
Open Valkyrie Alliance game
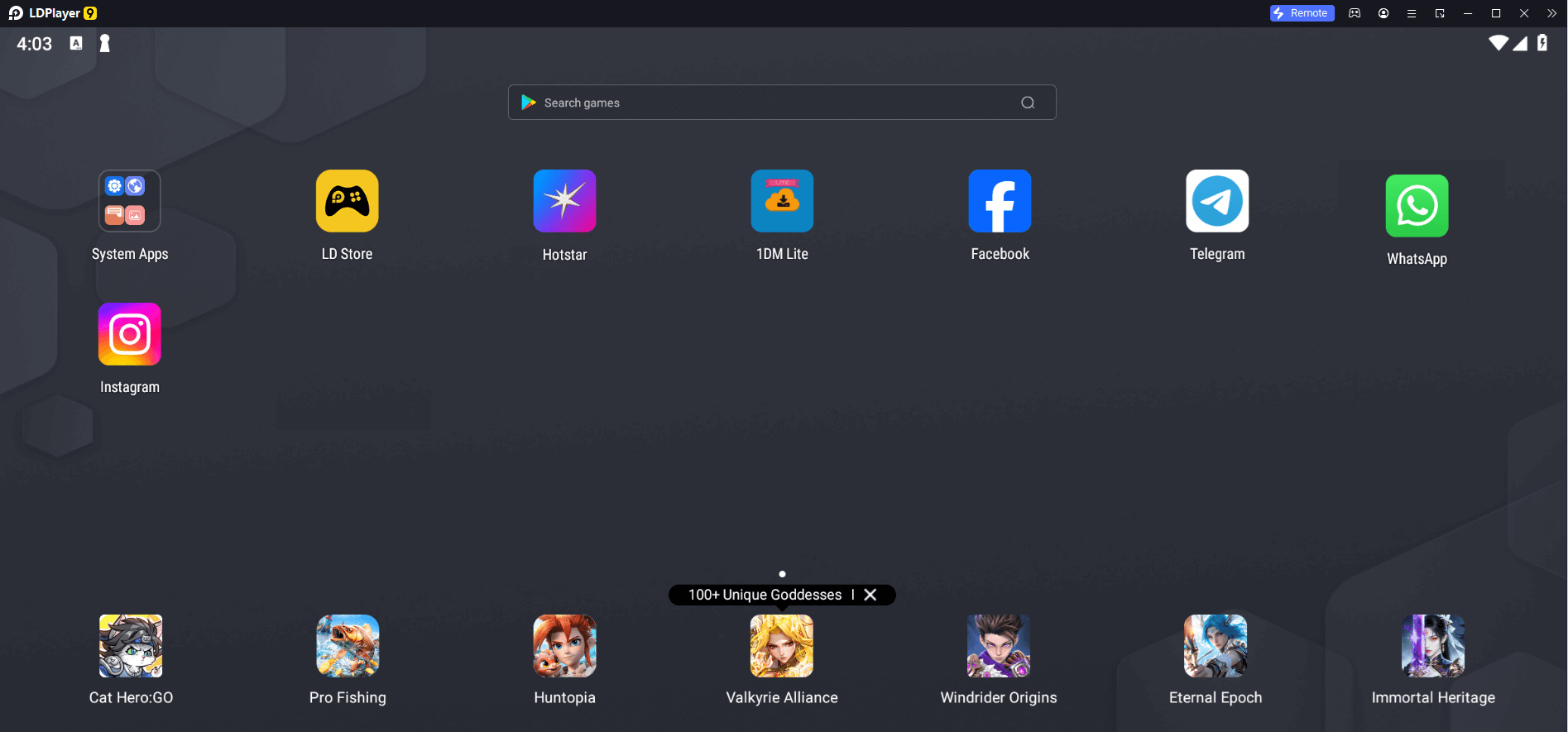click(782, 646)
